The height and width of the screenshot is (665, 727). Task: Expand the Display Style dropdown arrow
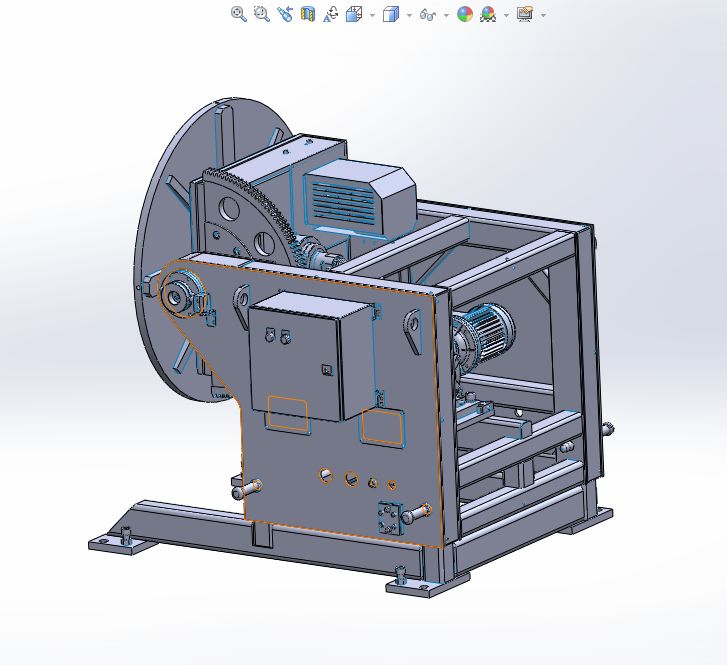(x=409, y=15)
